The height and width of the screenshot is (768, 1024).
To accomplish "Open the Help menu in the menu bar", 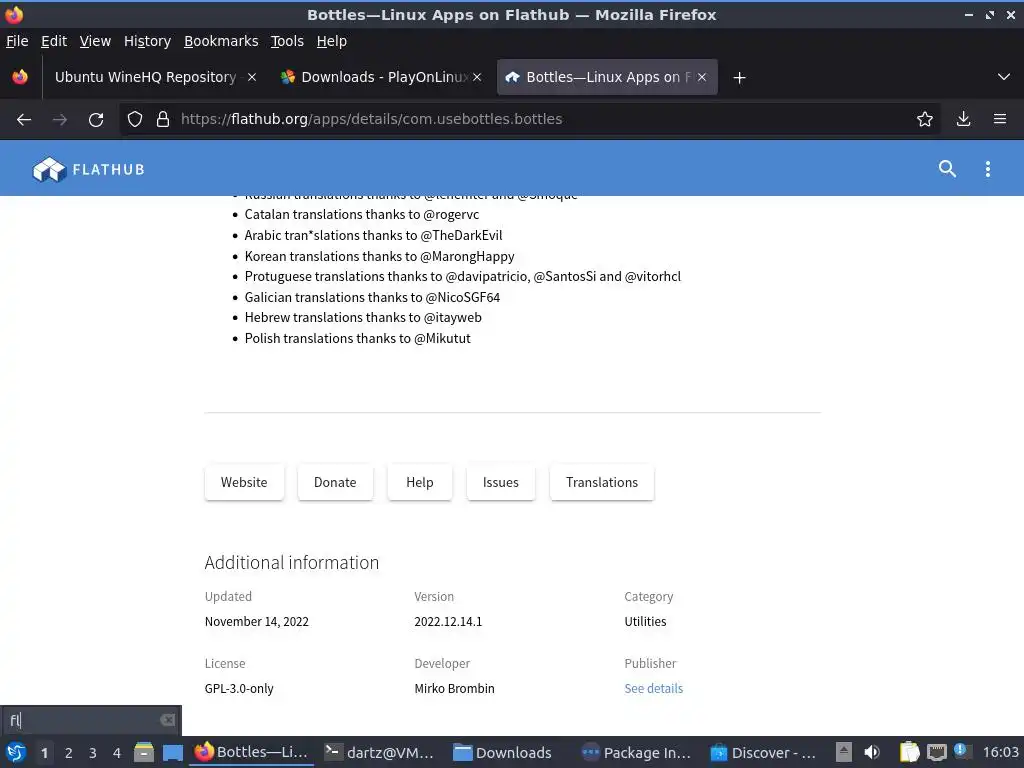I will pyautogui.click(x=332, y=41).
